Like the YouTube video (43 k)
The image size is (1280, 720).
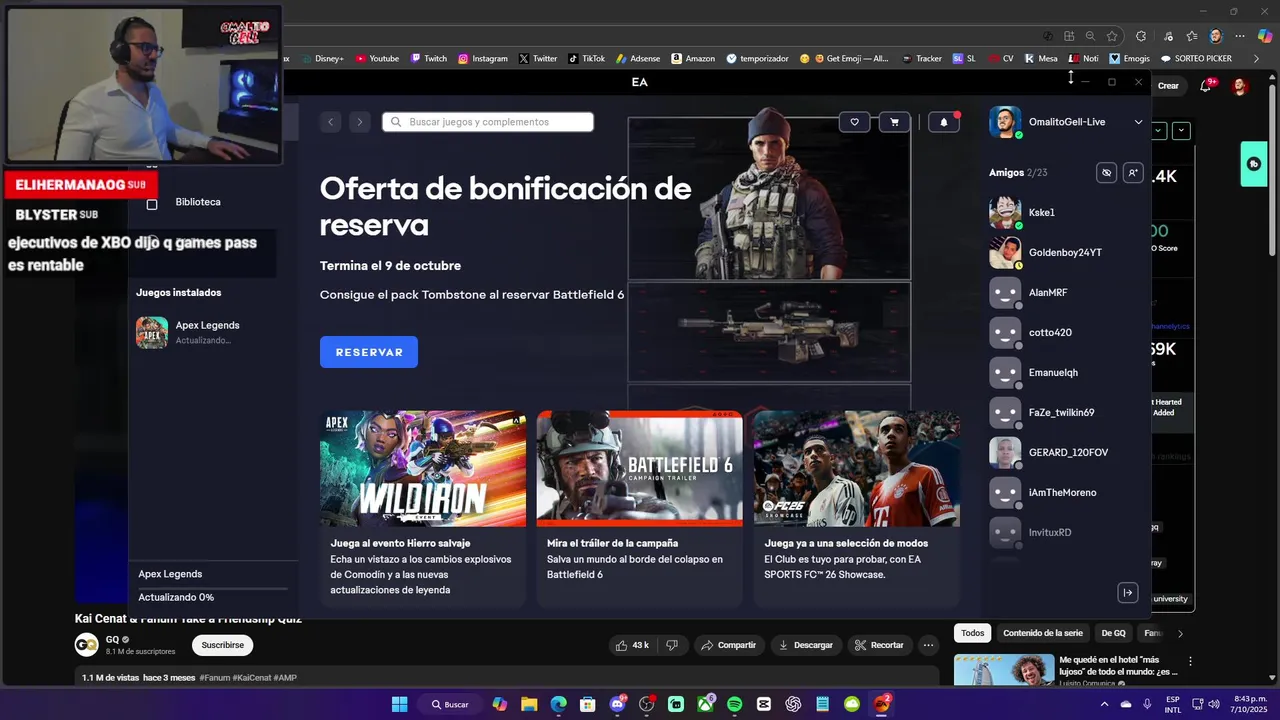[633, 645]
